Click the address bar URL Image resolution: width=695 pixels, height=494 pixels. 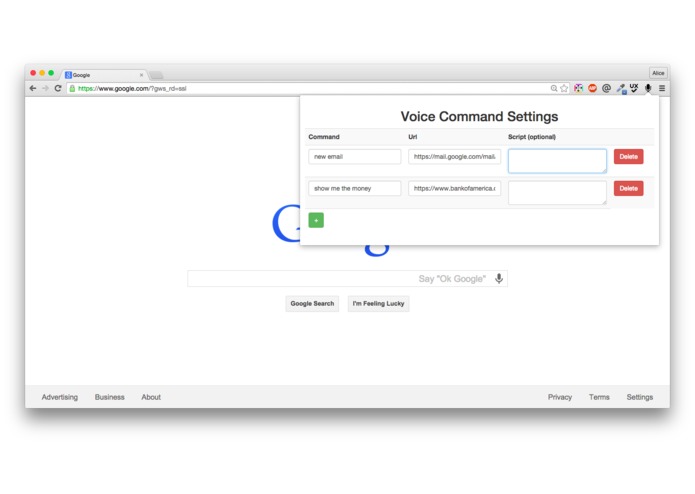click(x=132, y=89)
